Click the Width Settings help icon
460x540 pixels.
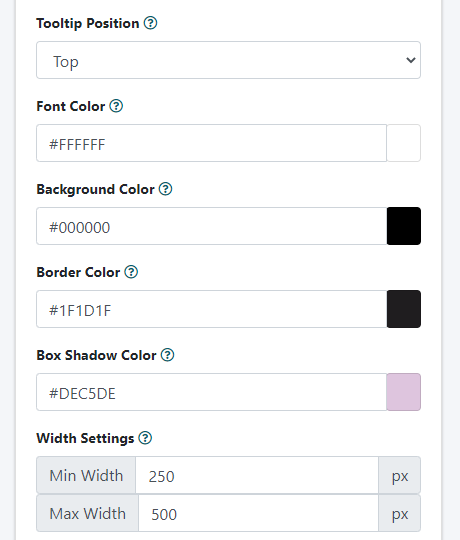point(145,438)
